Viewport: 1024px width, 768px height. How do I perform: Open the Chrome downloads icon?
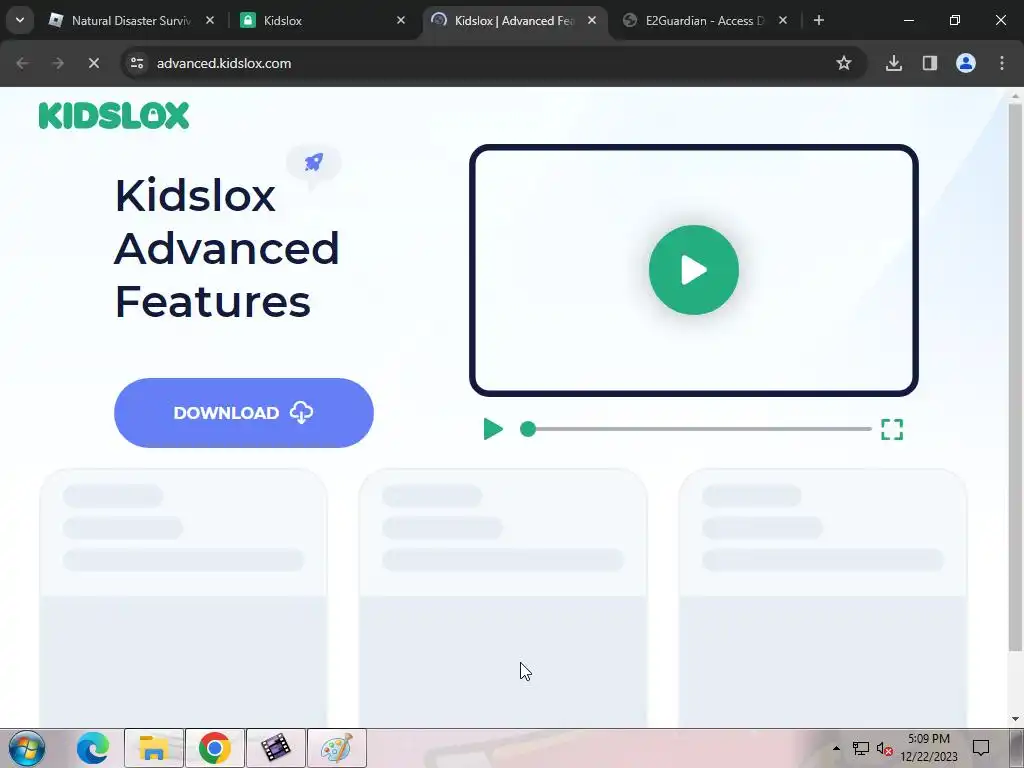[x=894, y=63]
